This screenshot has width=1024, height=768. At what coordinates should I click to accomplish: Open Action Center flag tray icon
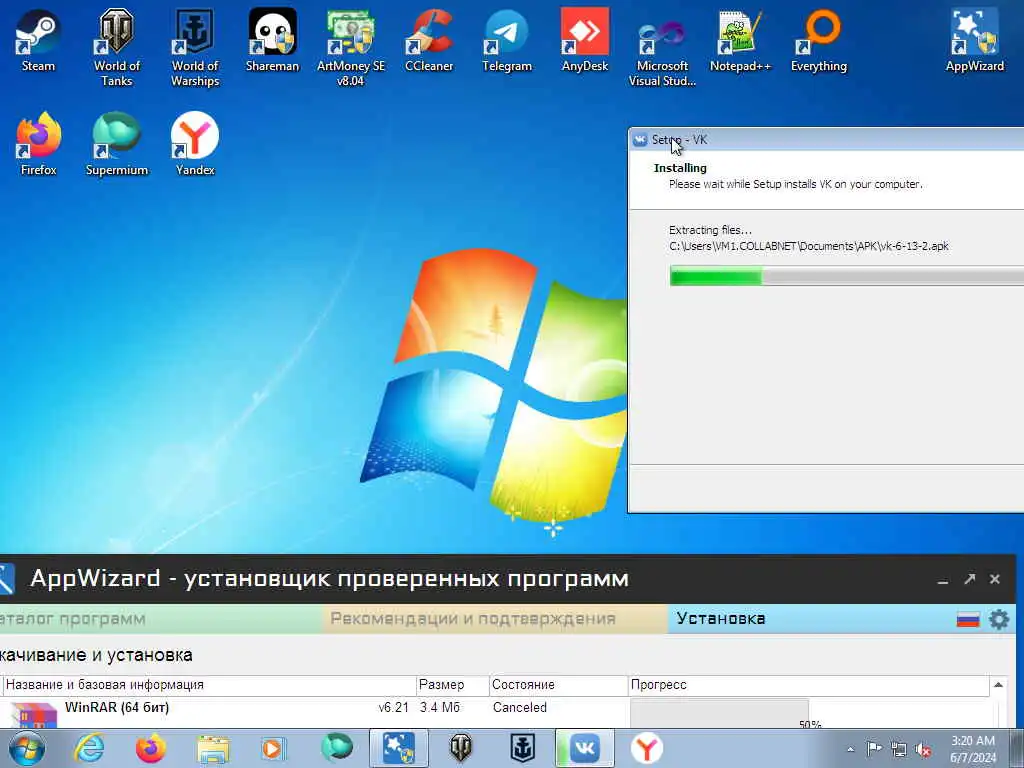(x=874, y=749)
